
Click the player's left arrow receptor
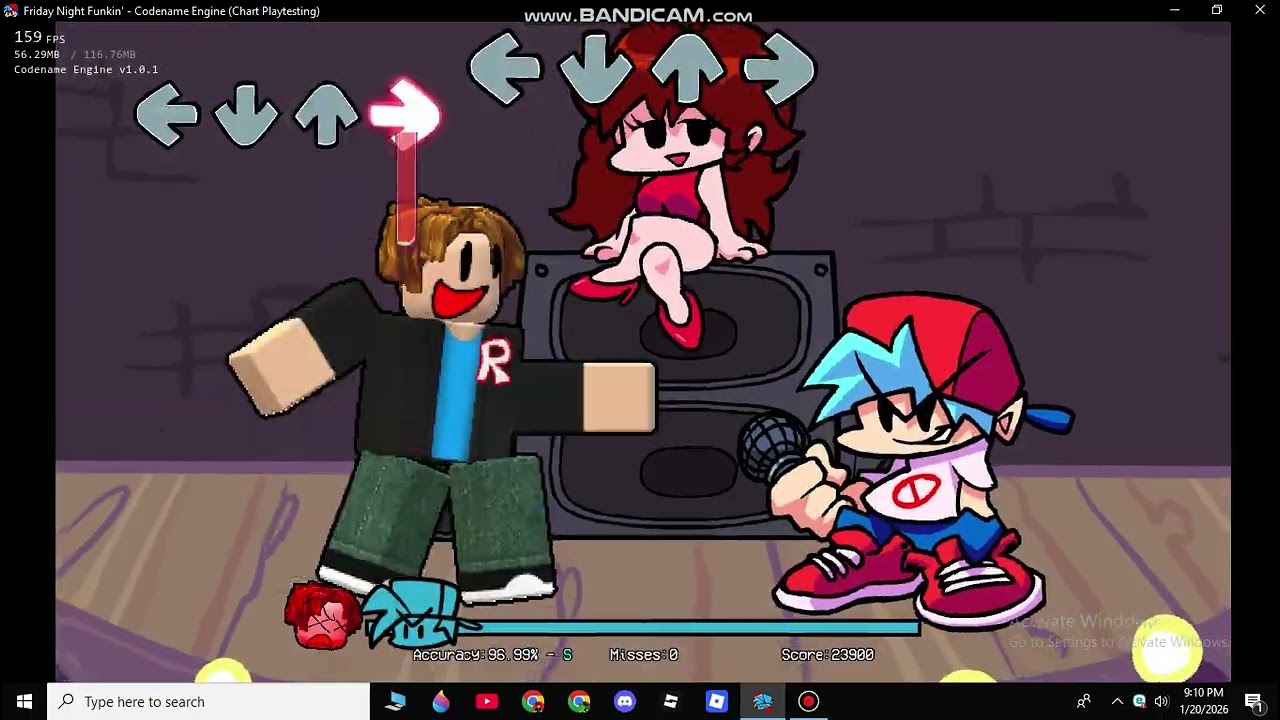coord(504,68)
